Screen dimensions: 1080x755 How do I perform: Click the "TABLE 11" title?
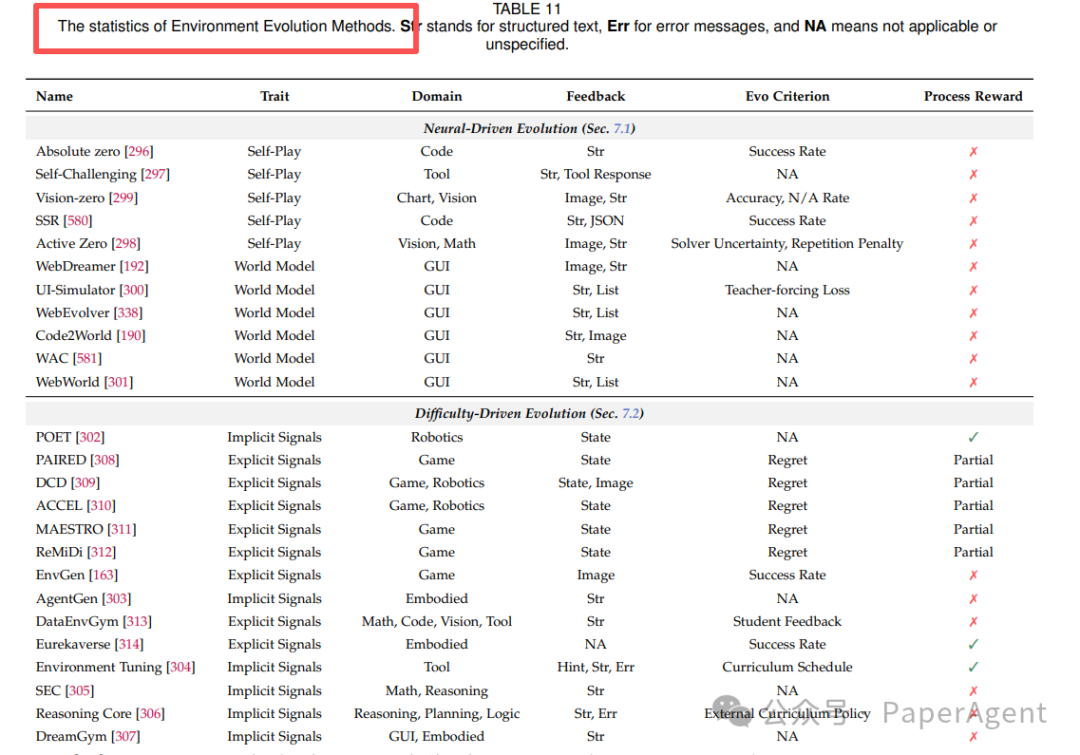pos(527,9)
